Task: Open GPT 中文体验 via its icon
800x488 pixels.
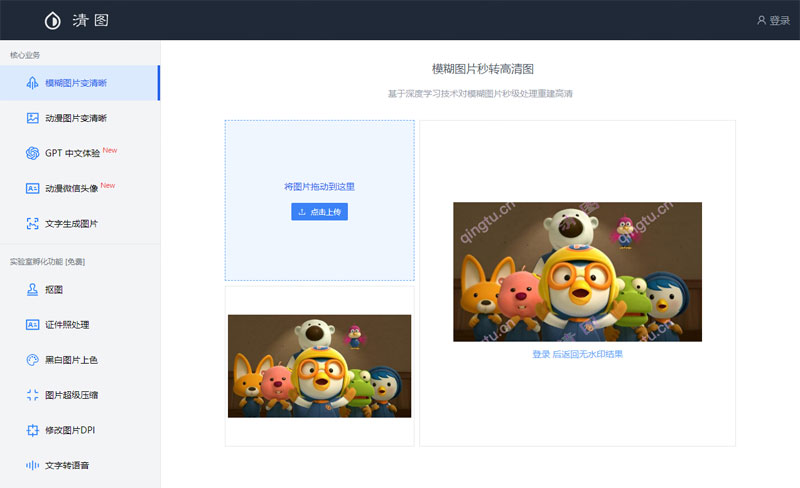Action: (x=33, y=153)
